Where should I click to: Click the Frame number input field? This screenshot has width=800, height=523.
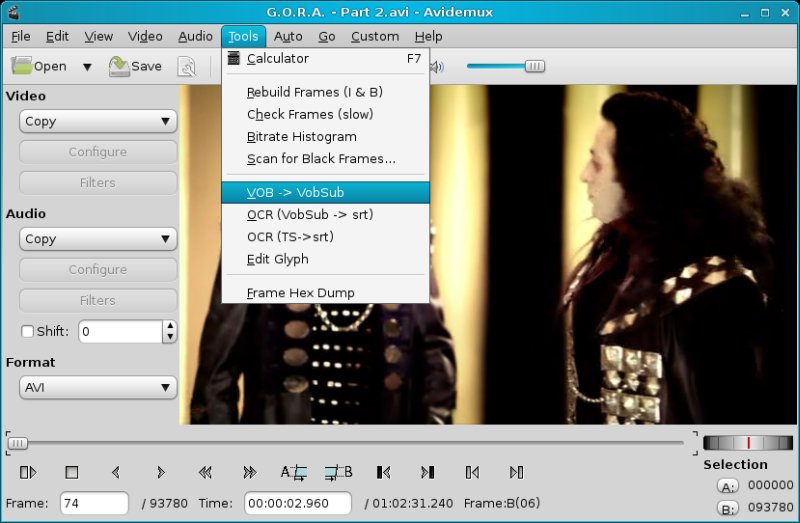click(94, 504)
